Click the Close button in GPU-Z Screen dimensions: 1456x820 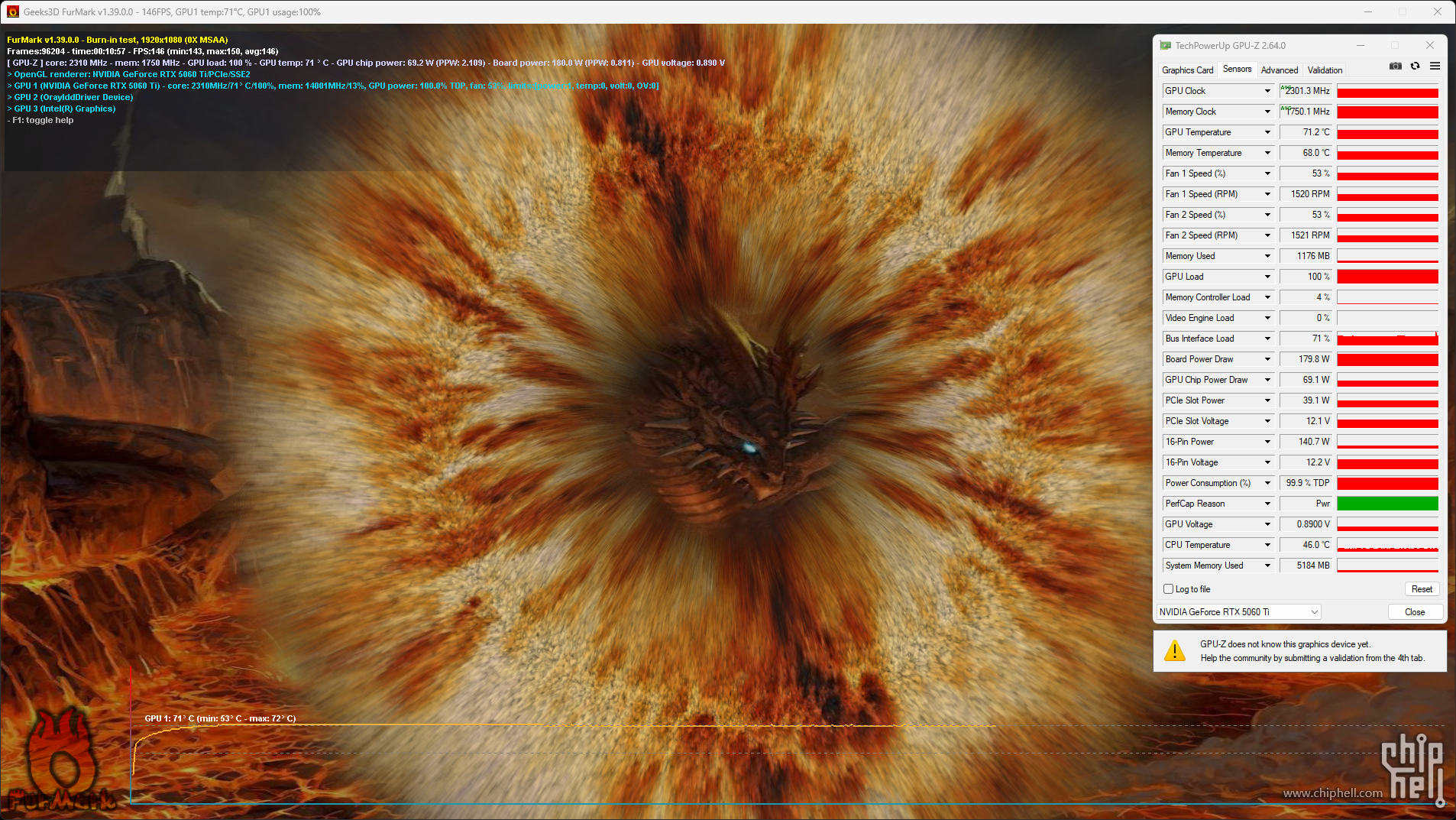point(1415,612)
